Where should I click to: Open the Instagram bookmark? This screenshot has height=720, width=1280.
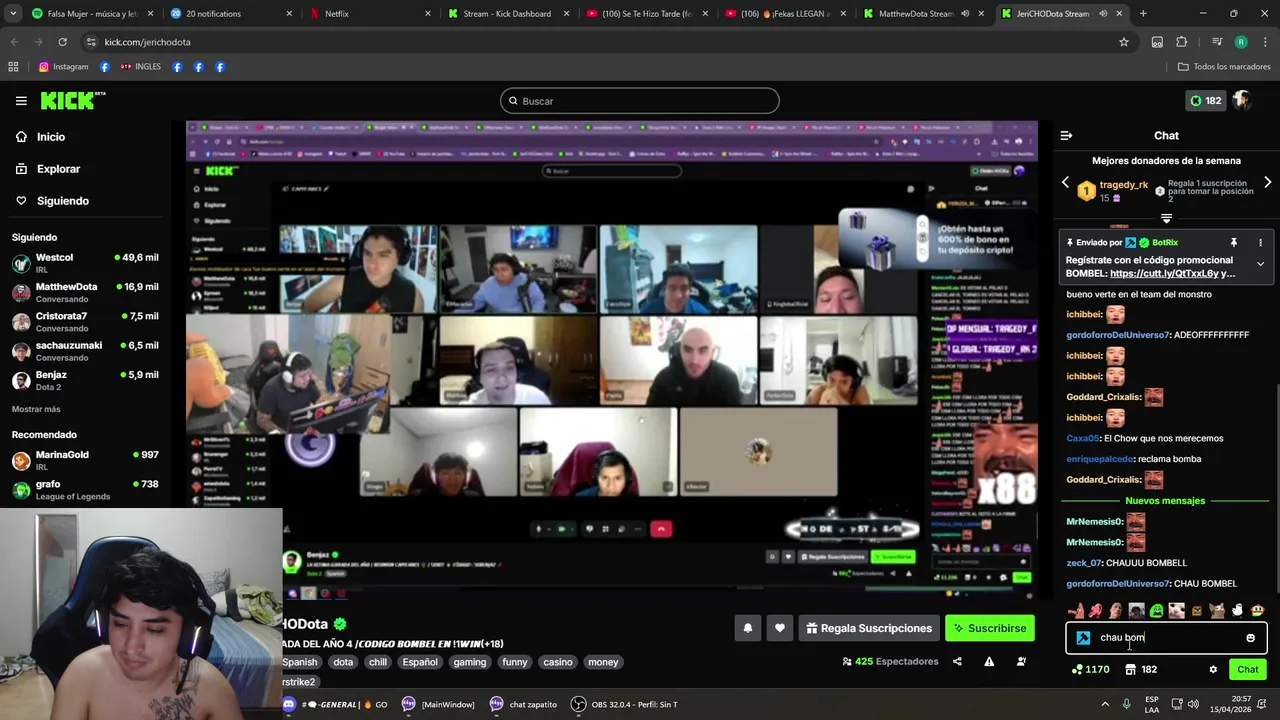(63, 67)
